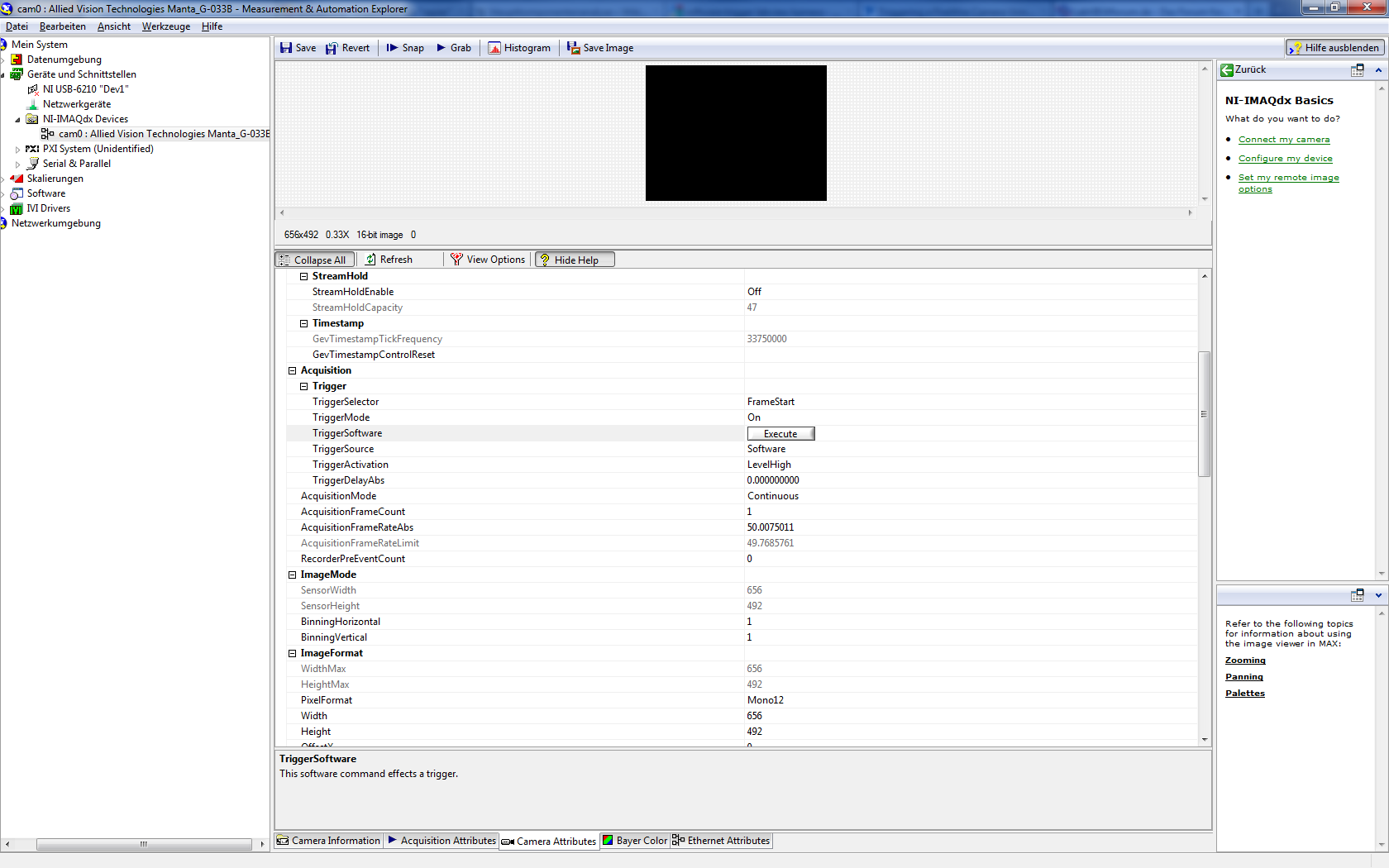Image resolution: width=1389 pixels, height=868 pixels.
Task: Open the Panning help topic
Action: (x=1243, y=677)
